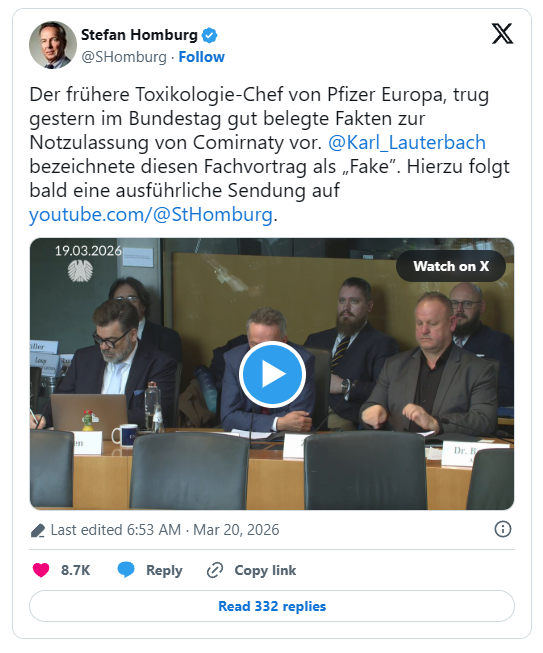Screen dimensions: 543x653
Task: Open the X logo in the corner
Action: [502, 34]
